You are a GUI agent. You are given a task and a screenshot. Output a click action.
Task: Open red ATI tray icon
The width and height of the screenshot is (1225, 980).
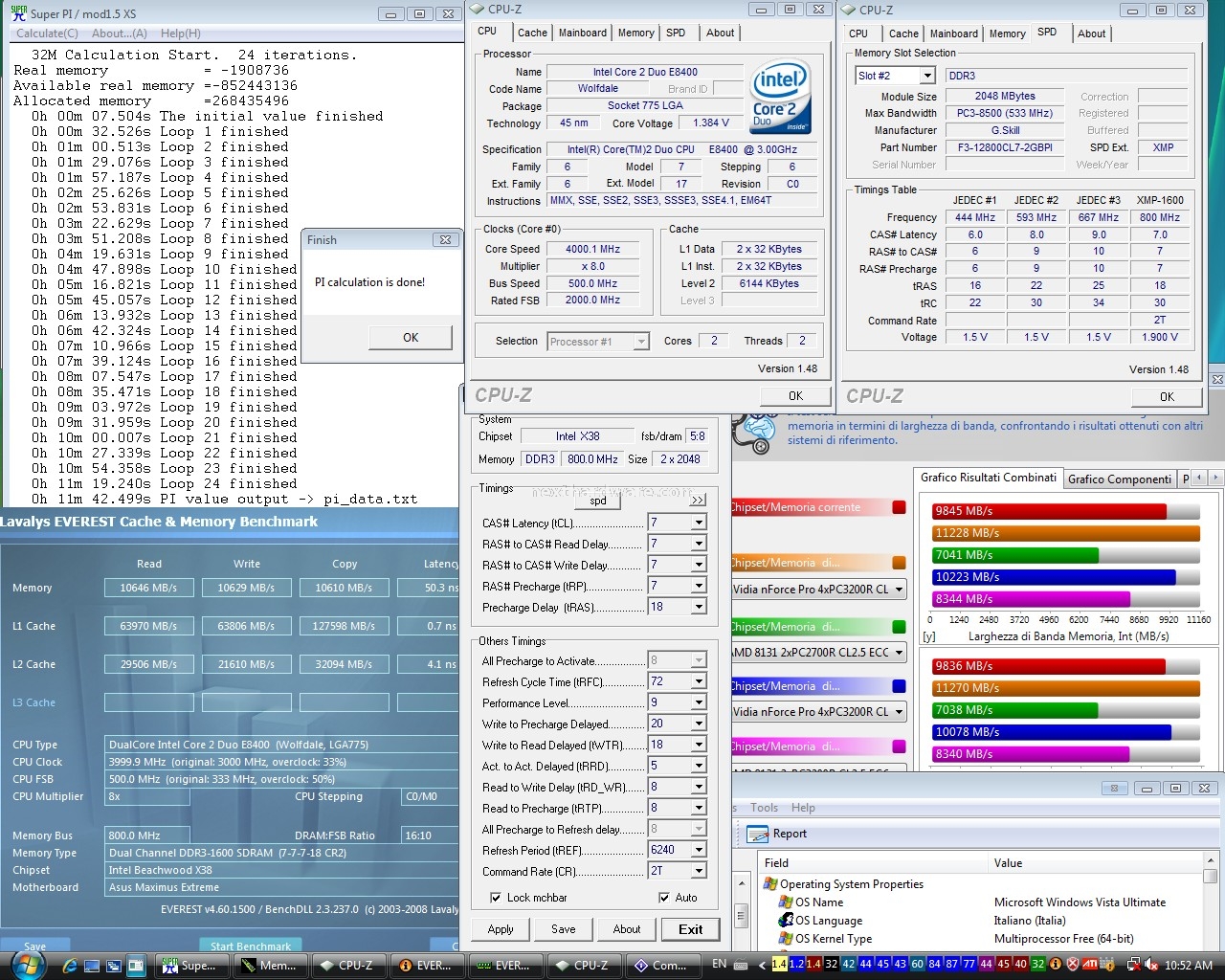[1090, 965]
